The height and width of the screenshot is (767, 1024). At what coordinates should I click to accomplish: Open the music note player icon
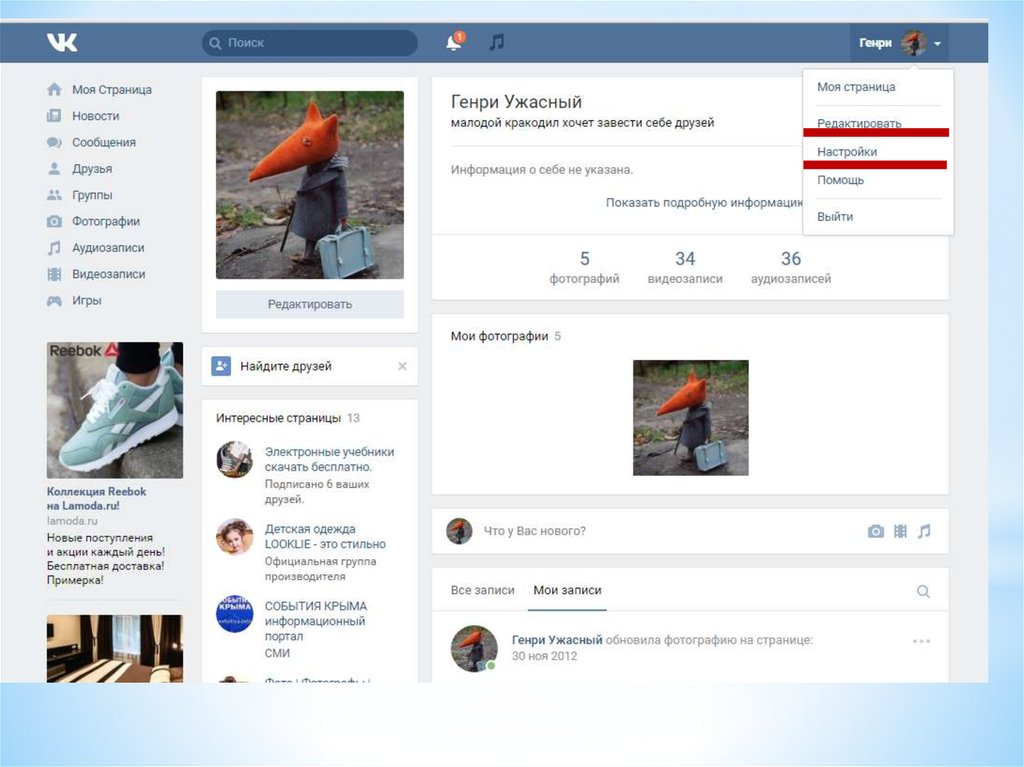tap(496, 43)
